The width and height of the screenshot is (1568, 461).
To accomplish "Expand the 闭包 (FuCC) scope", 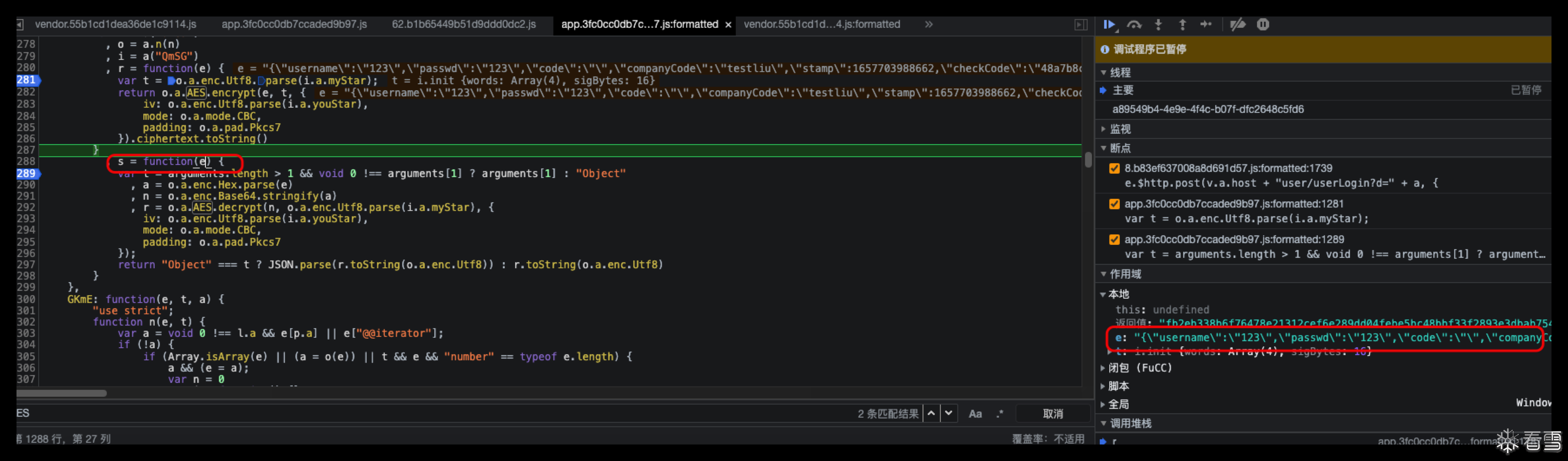I will click(1103, 368).
